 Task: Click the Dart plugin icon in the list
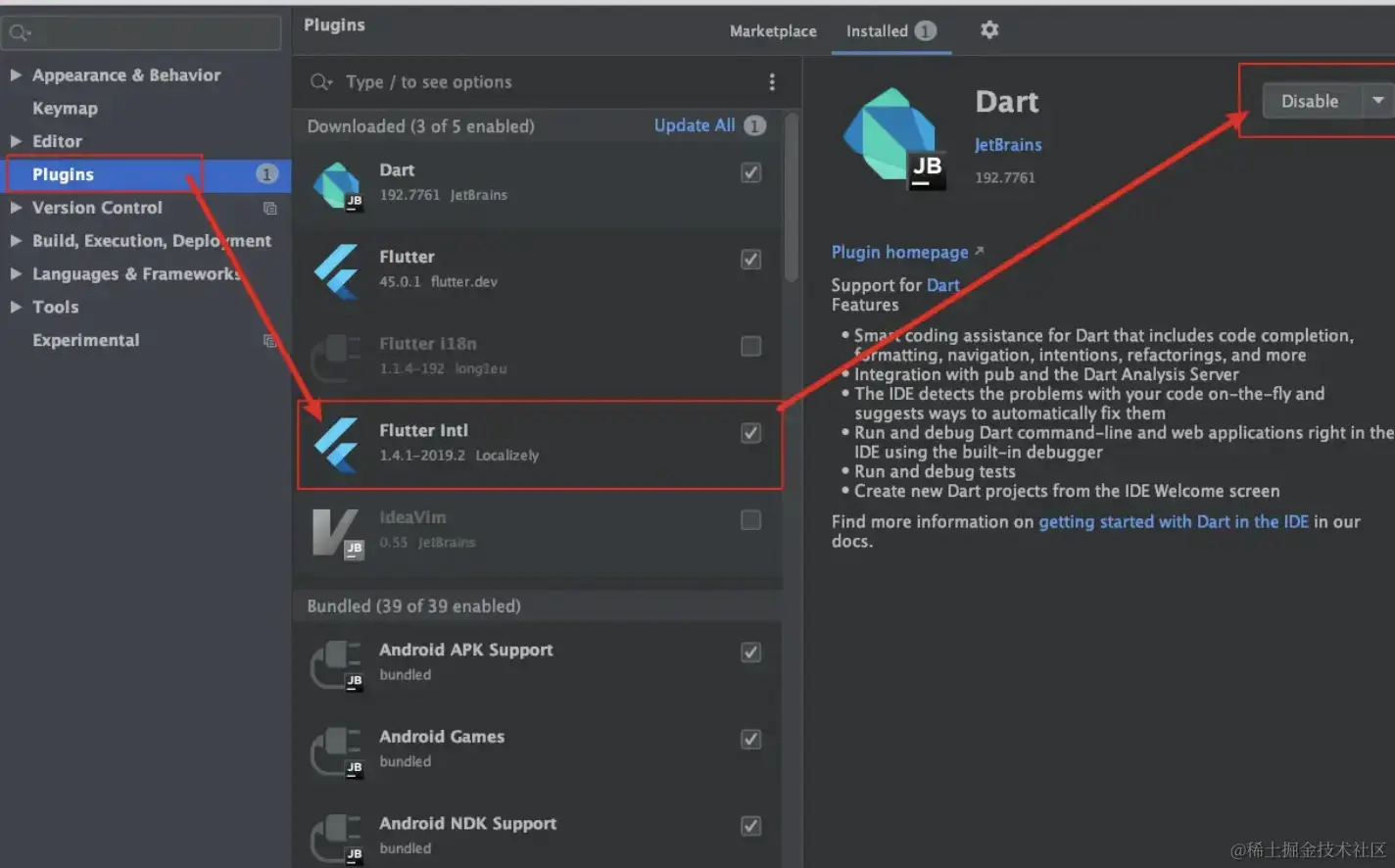coord(338,185)
